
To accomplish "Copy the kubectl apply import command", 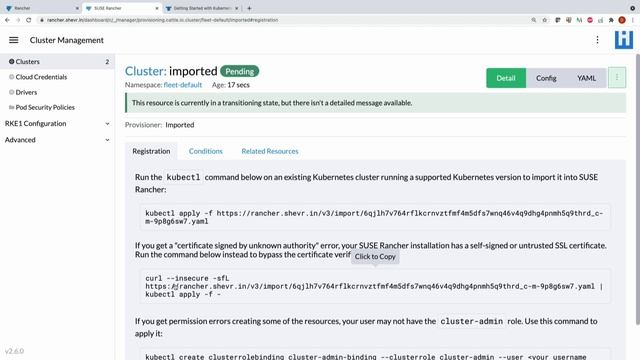I will tap(375, 217).
